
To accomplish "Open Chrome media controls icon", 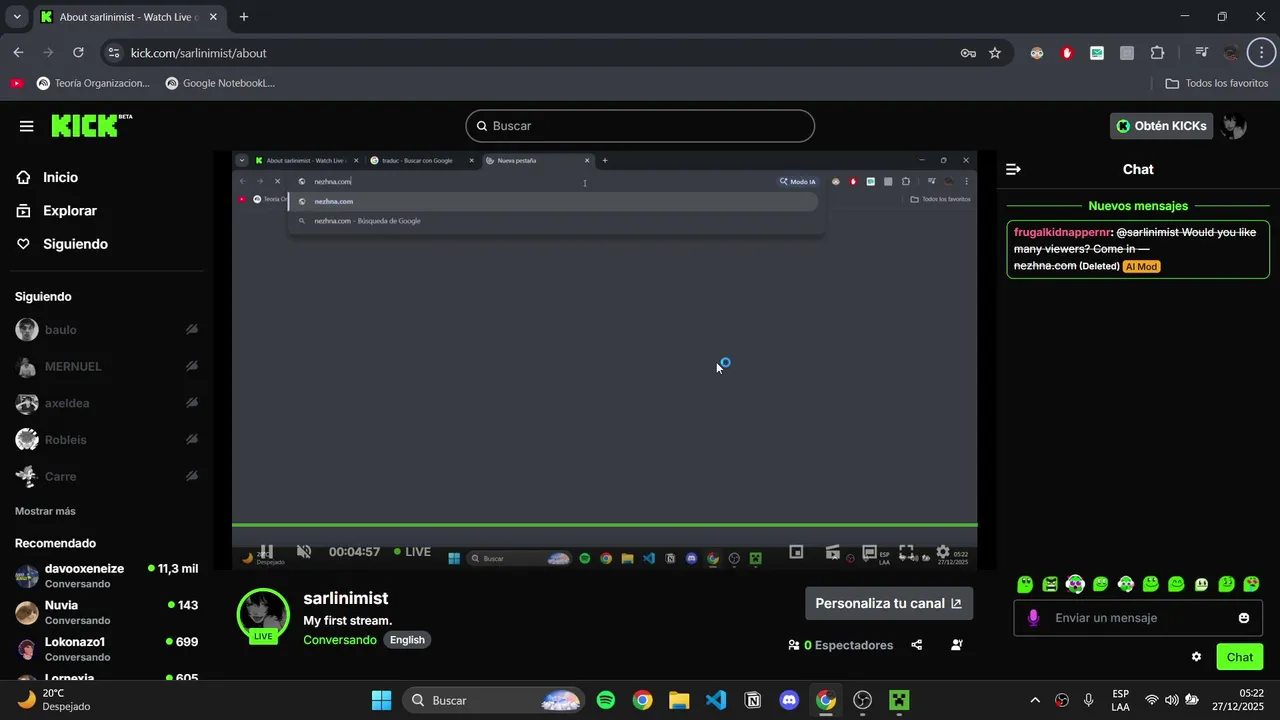I will tap(1201, 53).
